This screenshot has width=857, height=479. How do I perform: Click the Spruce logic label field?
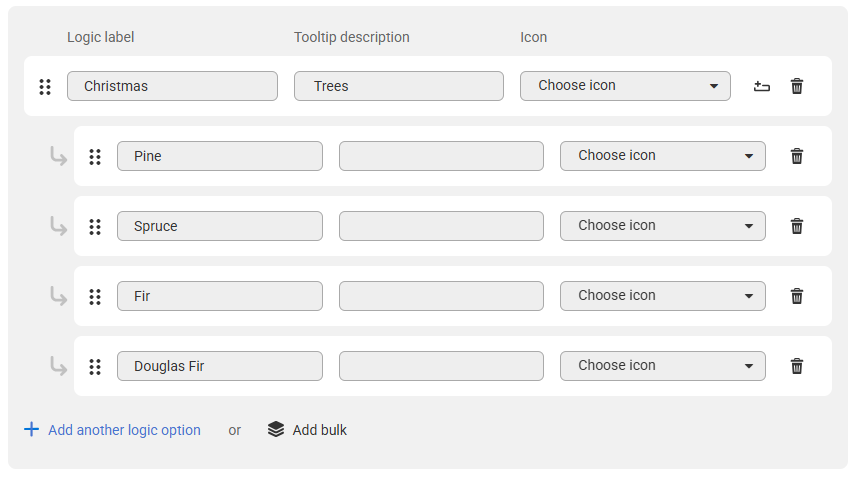coord(220,226)
